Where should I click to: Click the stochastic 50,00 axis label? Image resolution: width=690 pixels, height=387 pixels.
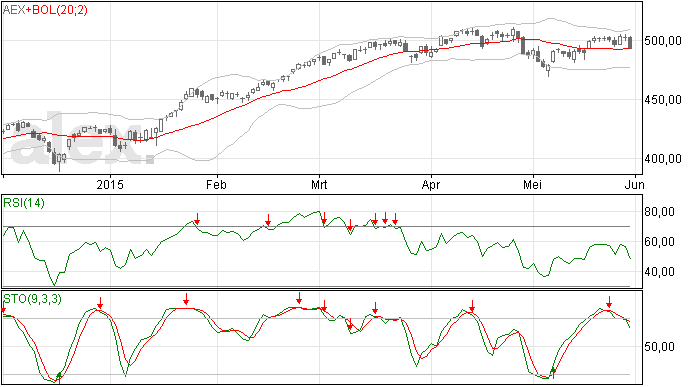(x=659, y=347)
